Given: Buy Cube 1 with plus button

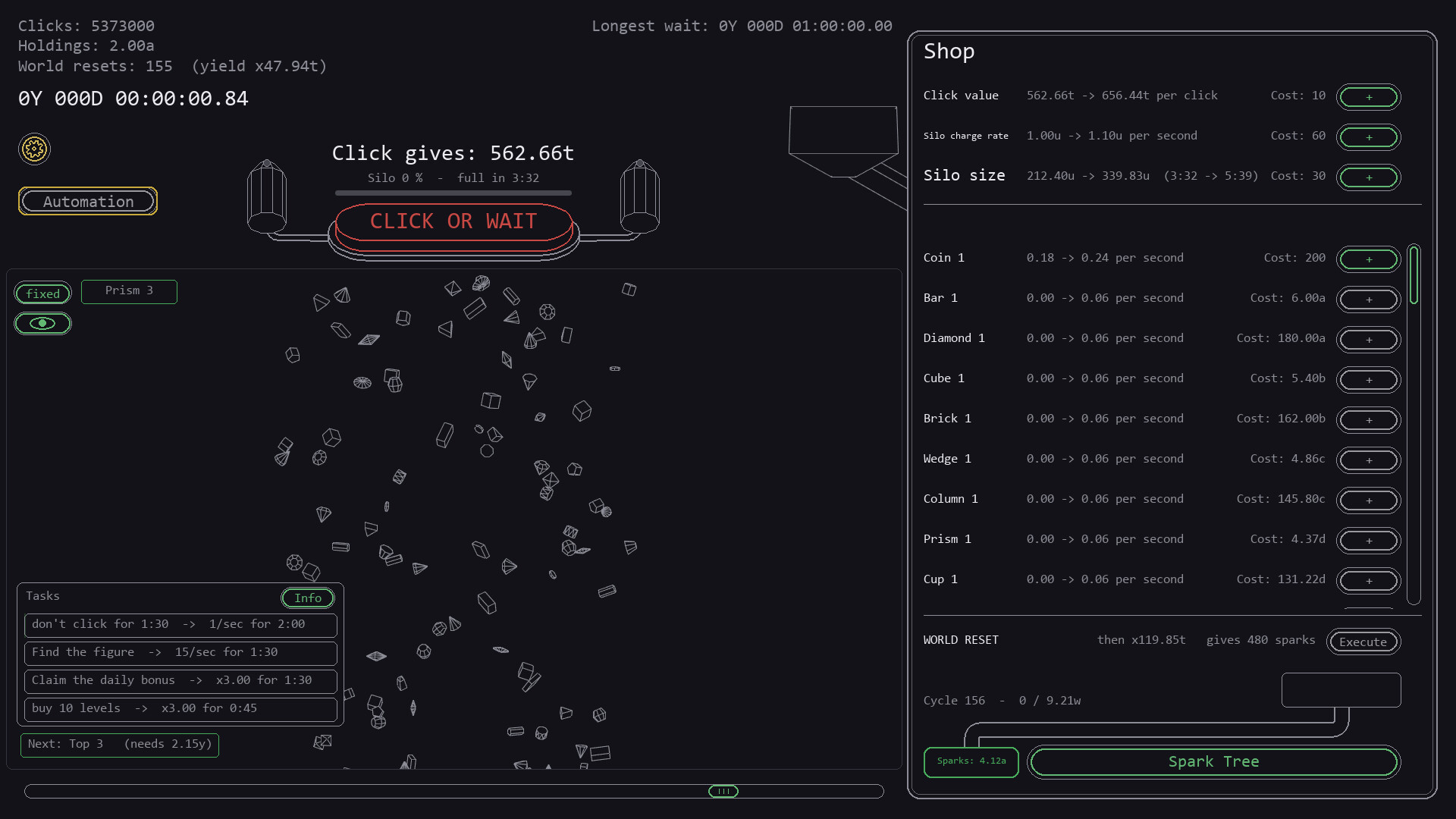Looking at the screenshot, I should (x=1368, y=380).
